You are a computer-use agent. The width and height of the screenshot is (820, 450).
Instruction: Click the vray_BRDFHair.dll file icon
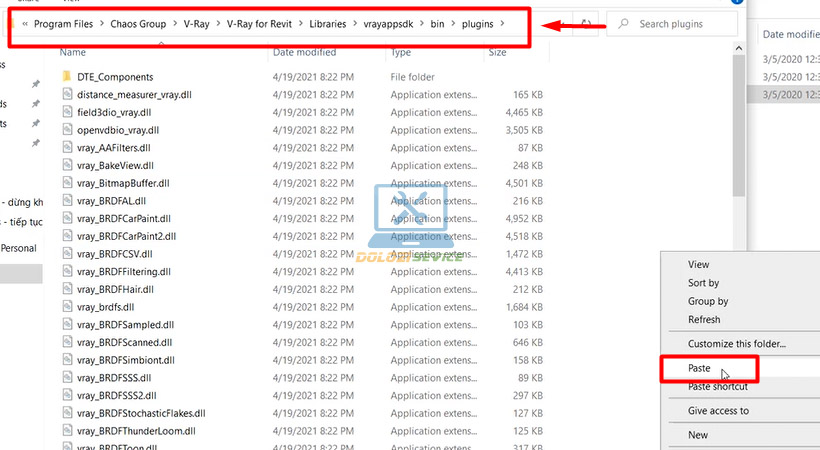click(x=66, y=289)
